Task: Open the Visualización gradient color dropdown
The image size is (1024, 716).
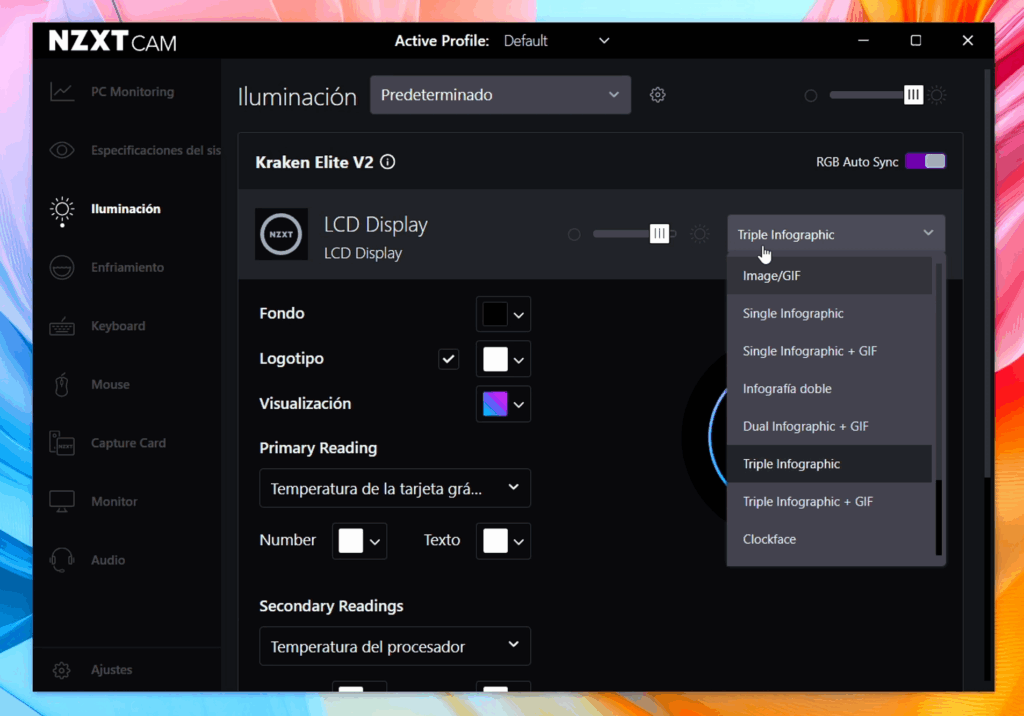Action: coord(503,404)
